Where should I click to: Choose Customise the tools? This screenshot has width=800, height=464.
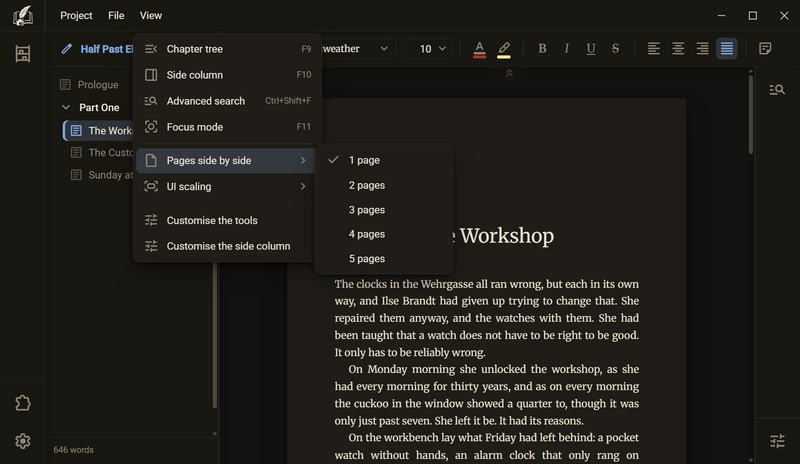pos(228,221)
